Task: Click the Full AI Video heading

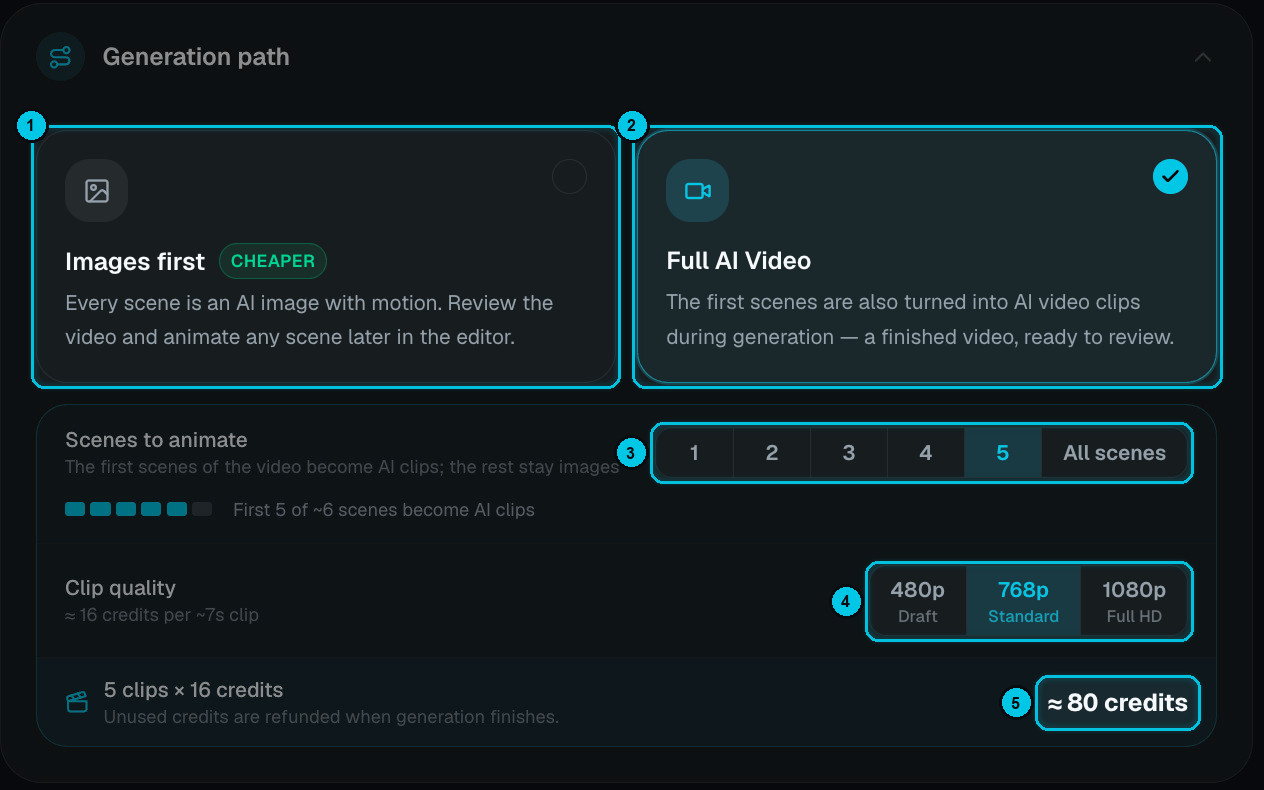Action: point(739,260)
